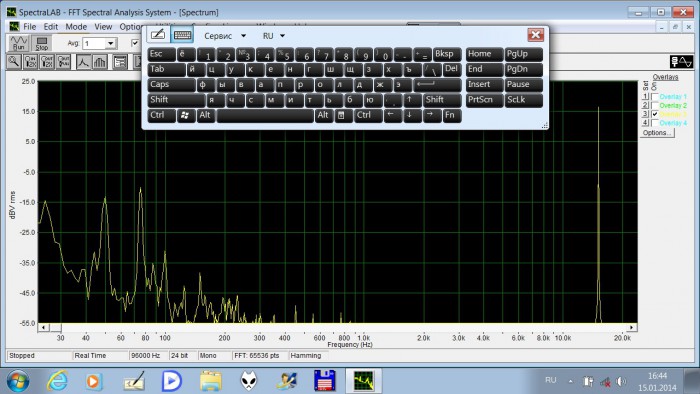The width and height of the screenshot is (700, 394).
Task: Click the zoom out full icon
Action: click(x=63, y=62)
